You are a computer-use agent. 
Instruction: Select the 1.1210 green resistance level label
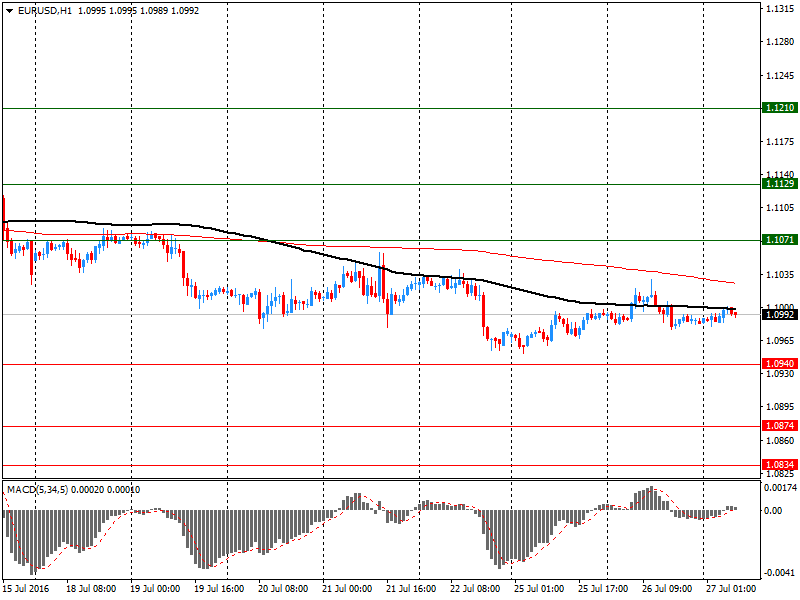point(780,108)
